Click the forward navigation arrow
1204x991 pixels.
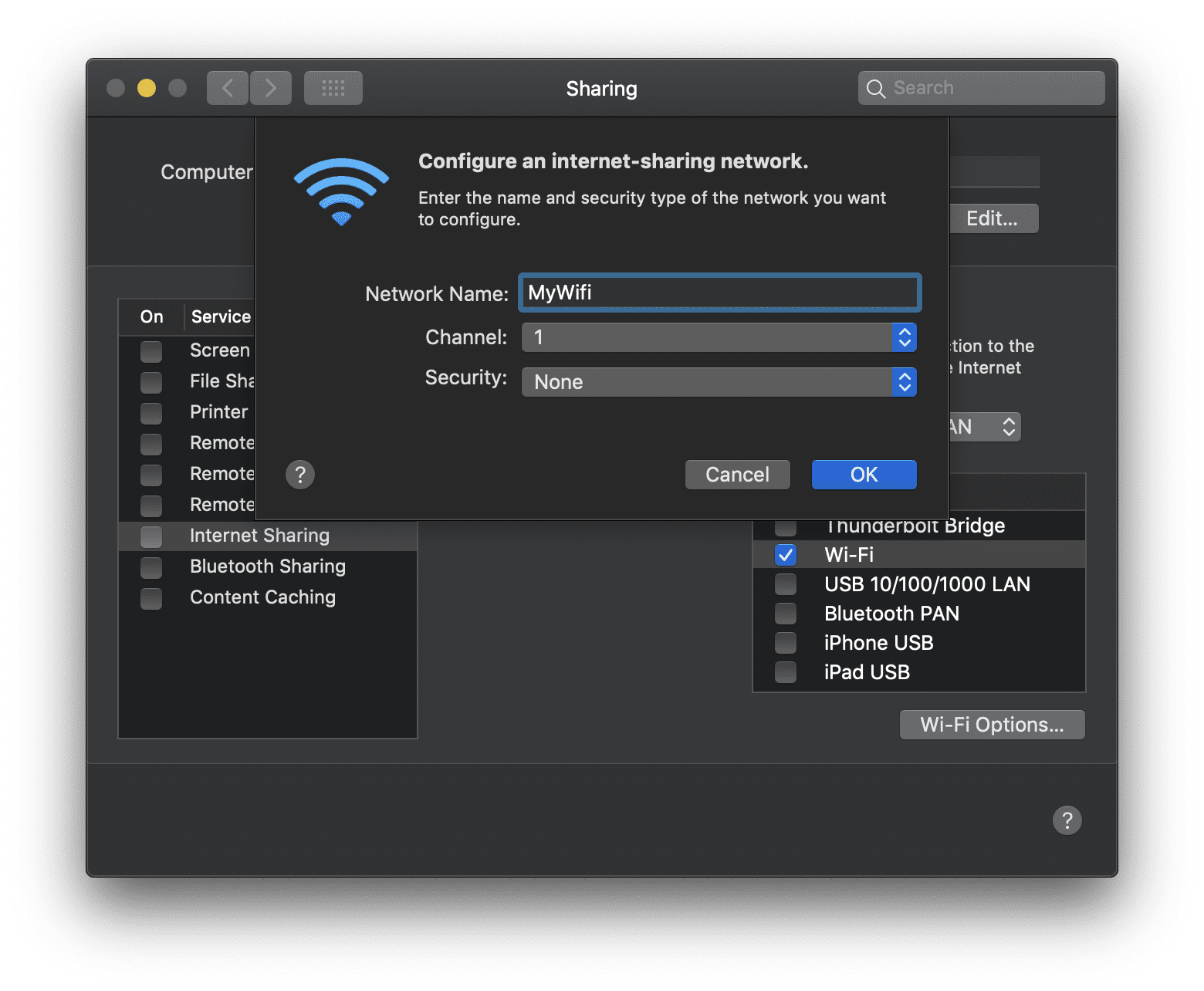pos(271,87)
